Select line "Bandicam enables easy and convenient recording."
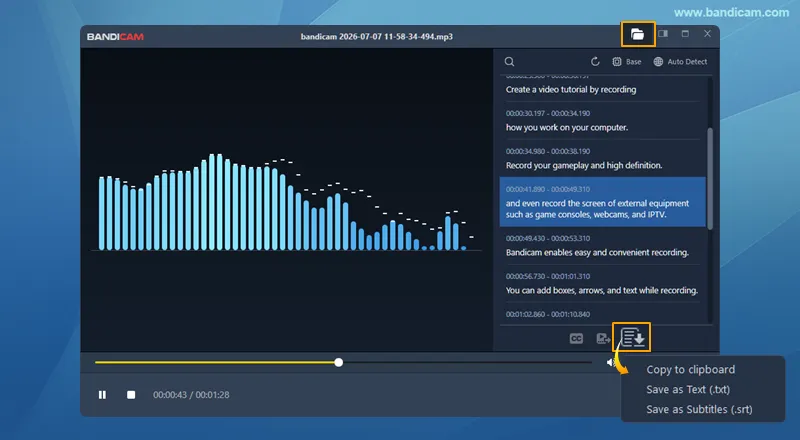800x440 pixels. click(597, 253)
